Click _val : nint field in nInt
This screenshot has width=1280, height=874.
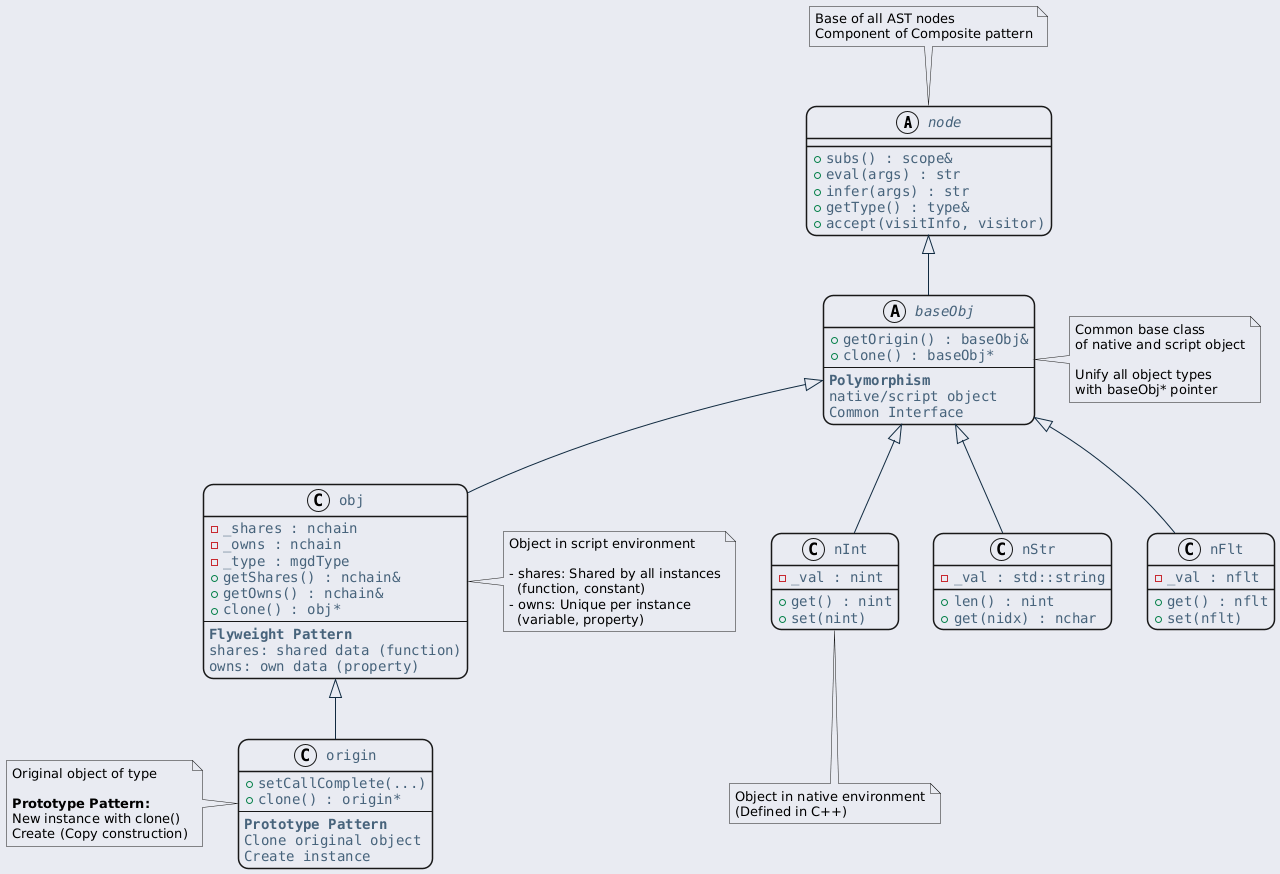pos(835,577)
